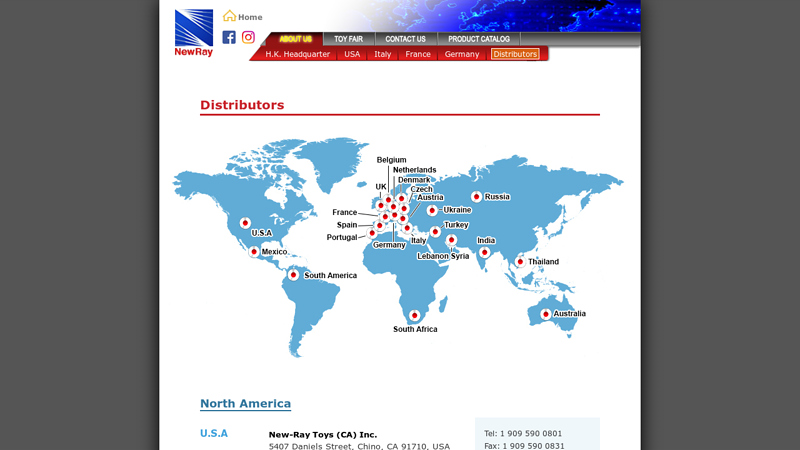Click the France map label
The width and height of the screenshot is (800, 450).
(344, 212)
